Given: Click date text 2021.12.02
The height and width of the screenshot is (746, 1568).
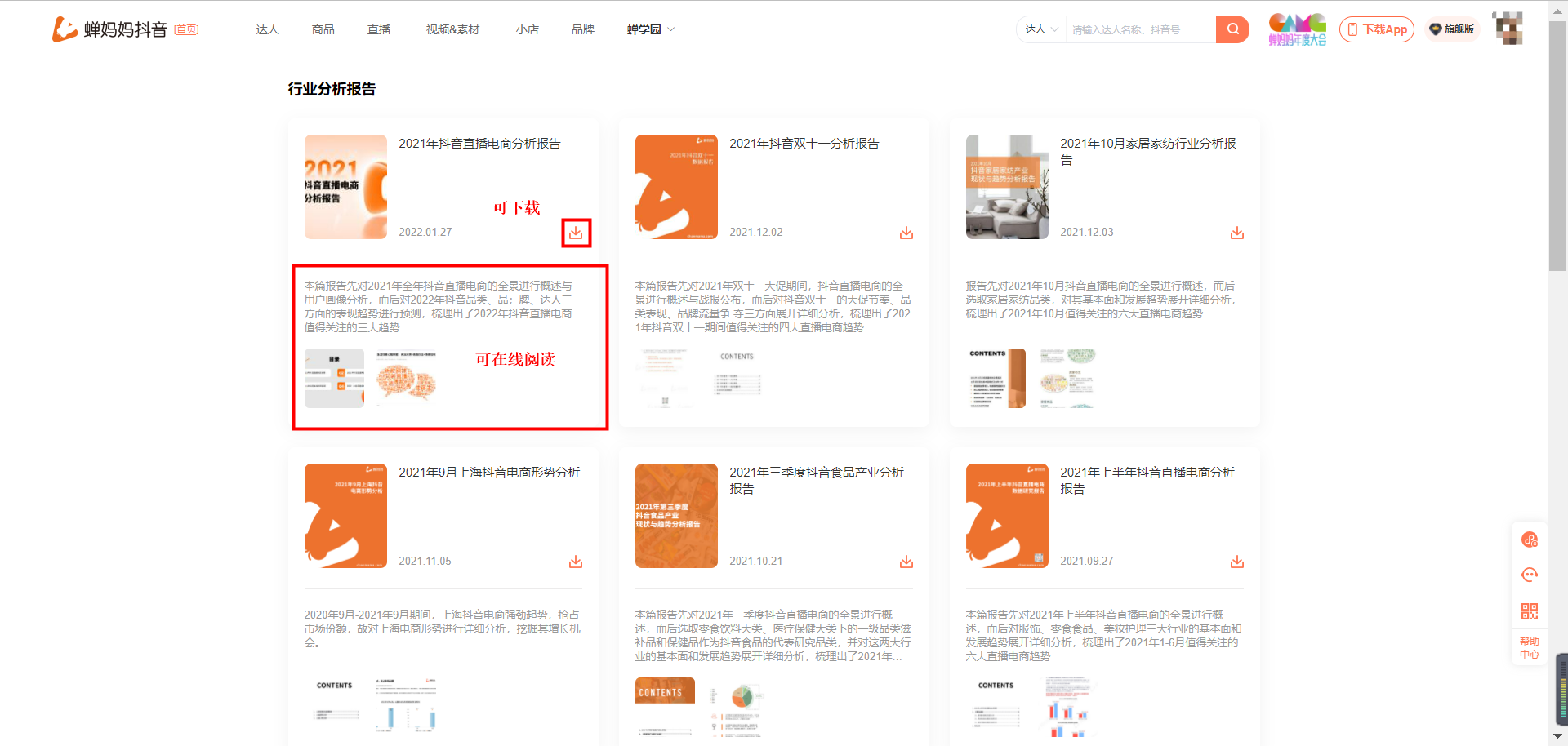Looking at the screenshot, I should tap(756, 233).
